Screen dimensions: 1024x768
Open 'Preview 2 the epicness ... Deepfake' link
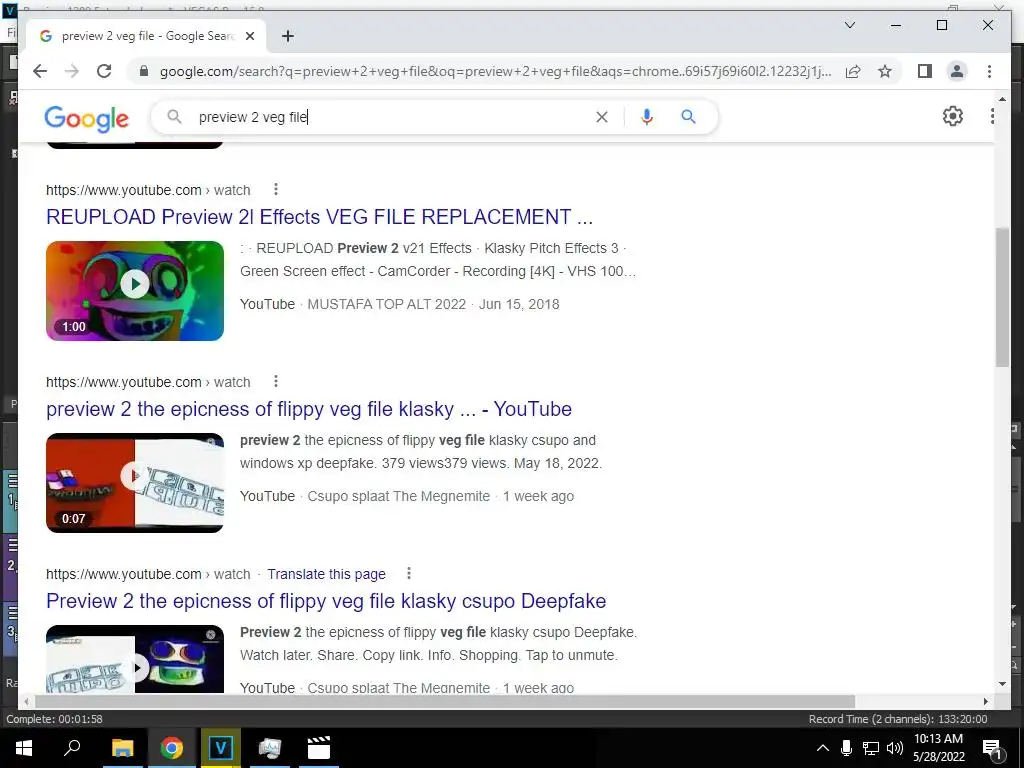click(326, 601)
